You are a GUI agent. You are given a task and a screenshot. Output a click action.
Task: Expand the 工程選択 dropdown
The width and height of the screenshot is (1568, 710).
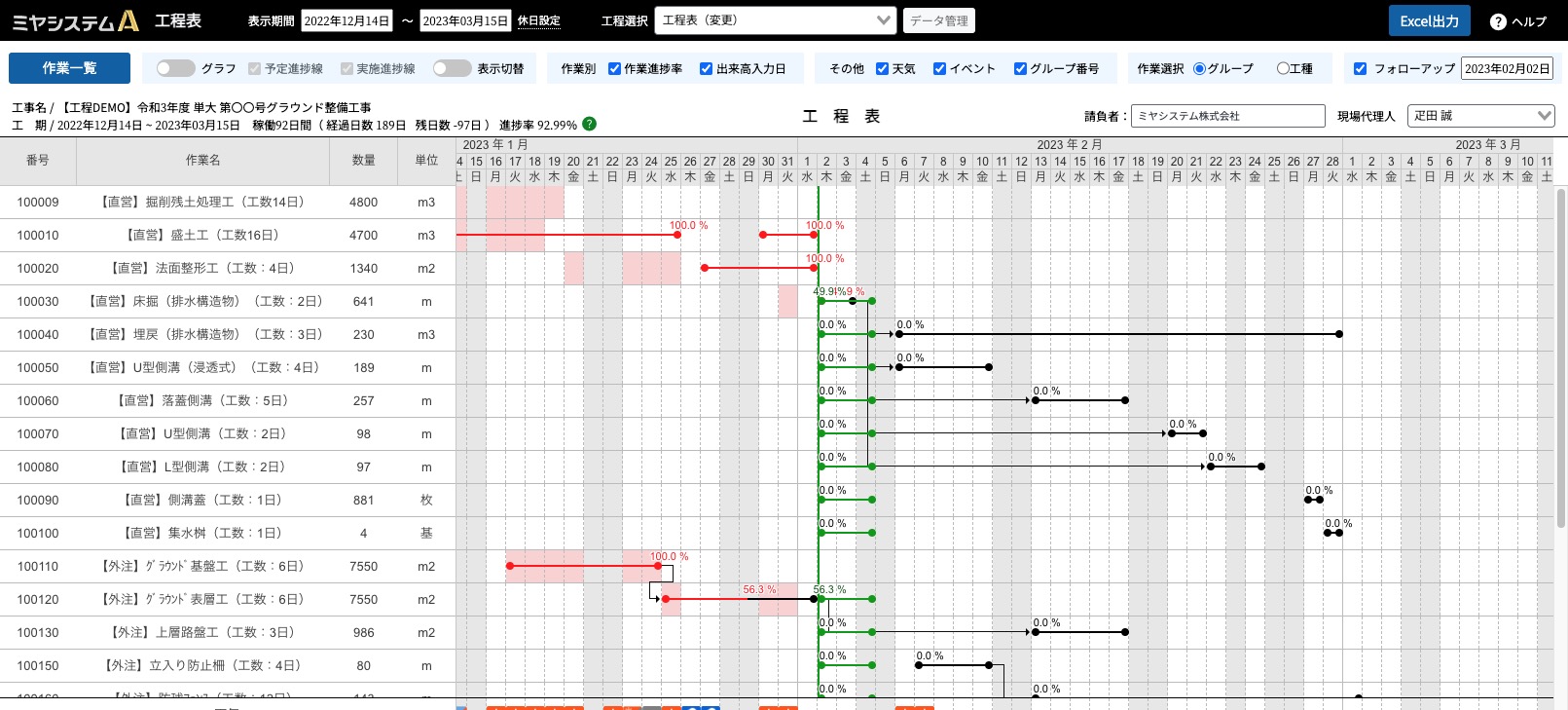click(x=775, y=20)
